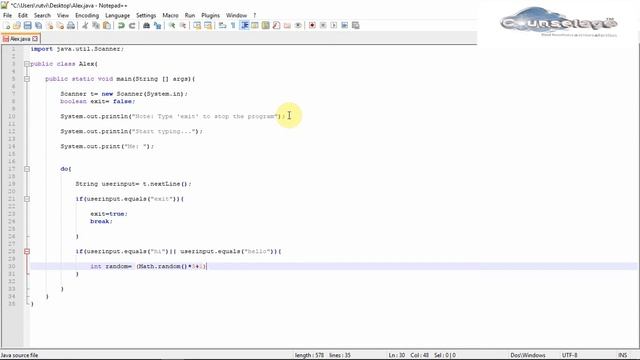The height and width of the screenshot is (360, 640).
Task: Click the Paste clipboard icon
Action: [x=107, y=25]
